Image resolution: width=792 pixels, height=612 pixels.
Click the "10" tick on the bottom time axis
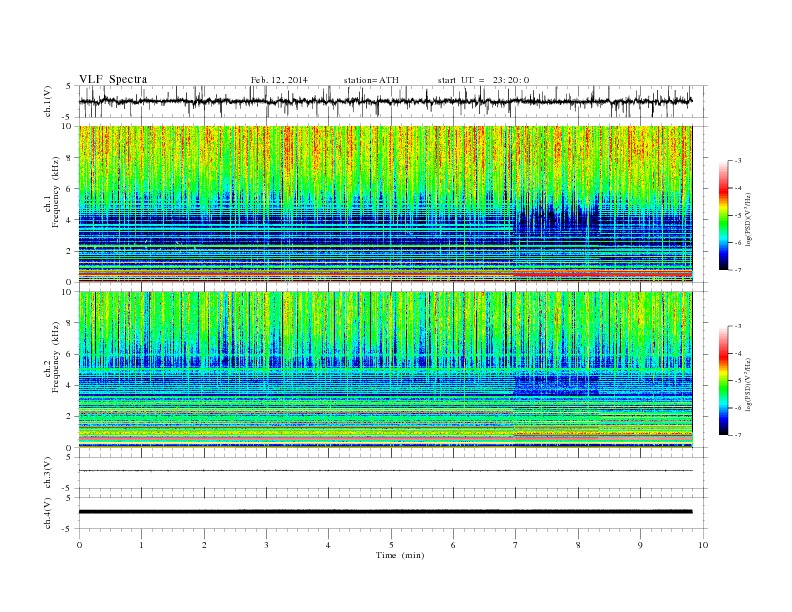pyautogui.click(x=703, y=545)
